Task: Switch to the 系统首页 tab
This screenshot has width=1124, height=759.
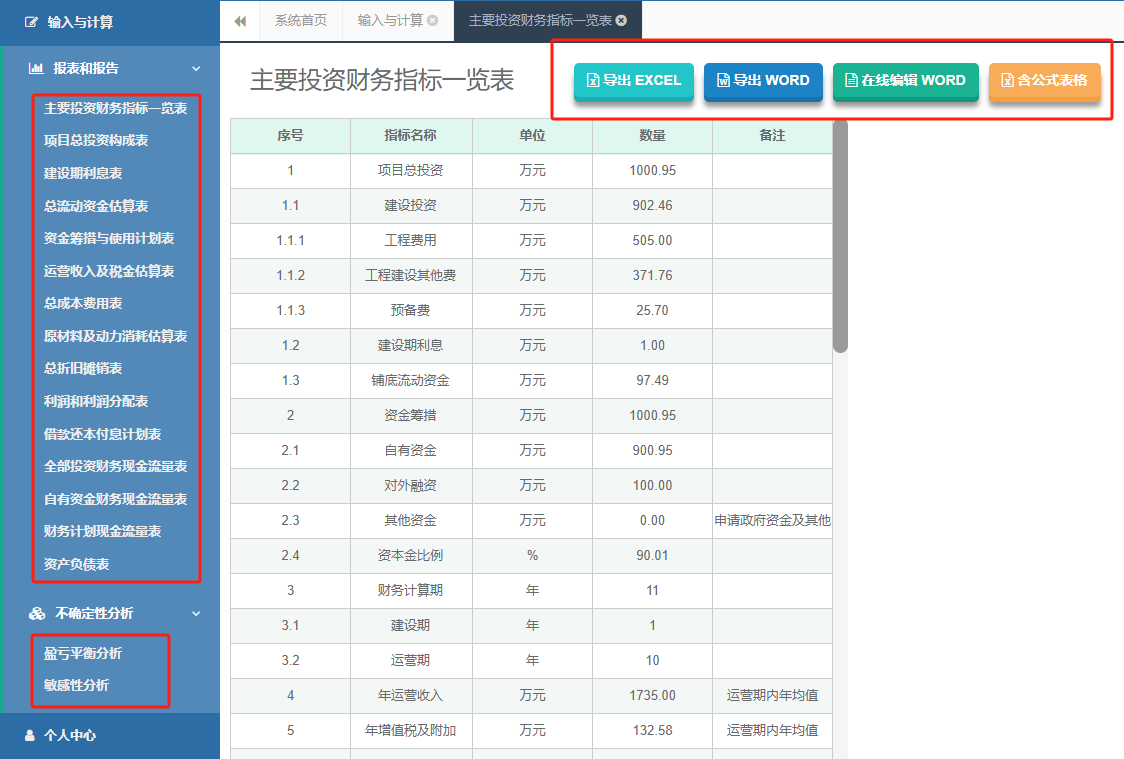Action: point(301,21)
